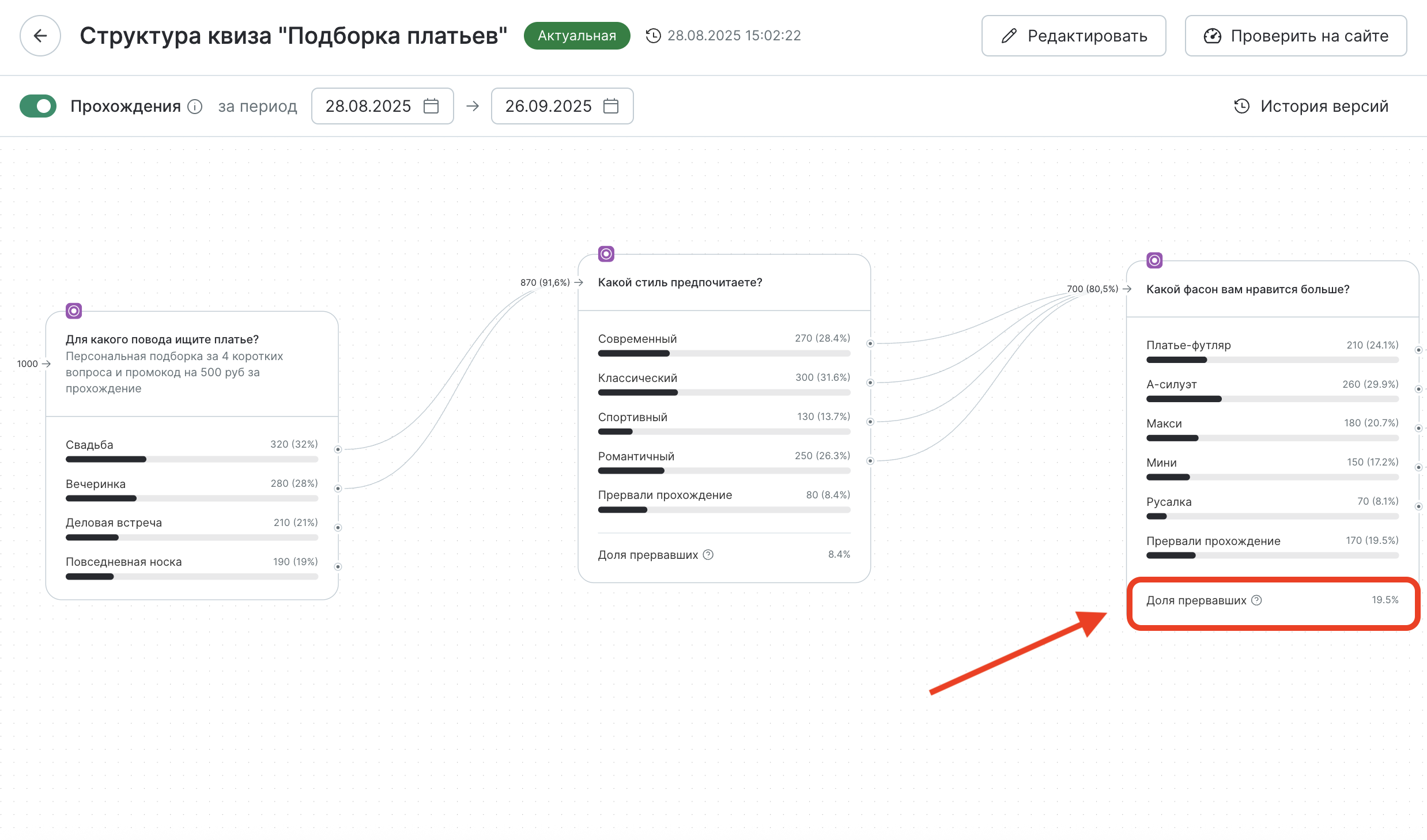Click the Современный answer connector dot

(870, 344)
